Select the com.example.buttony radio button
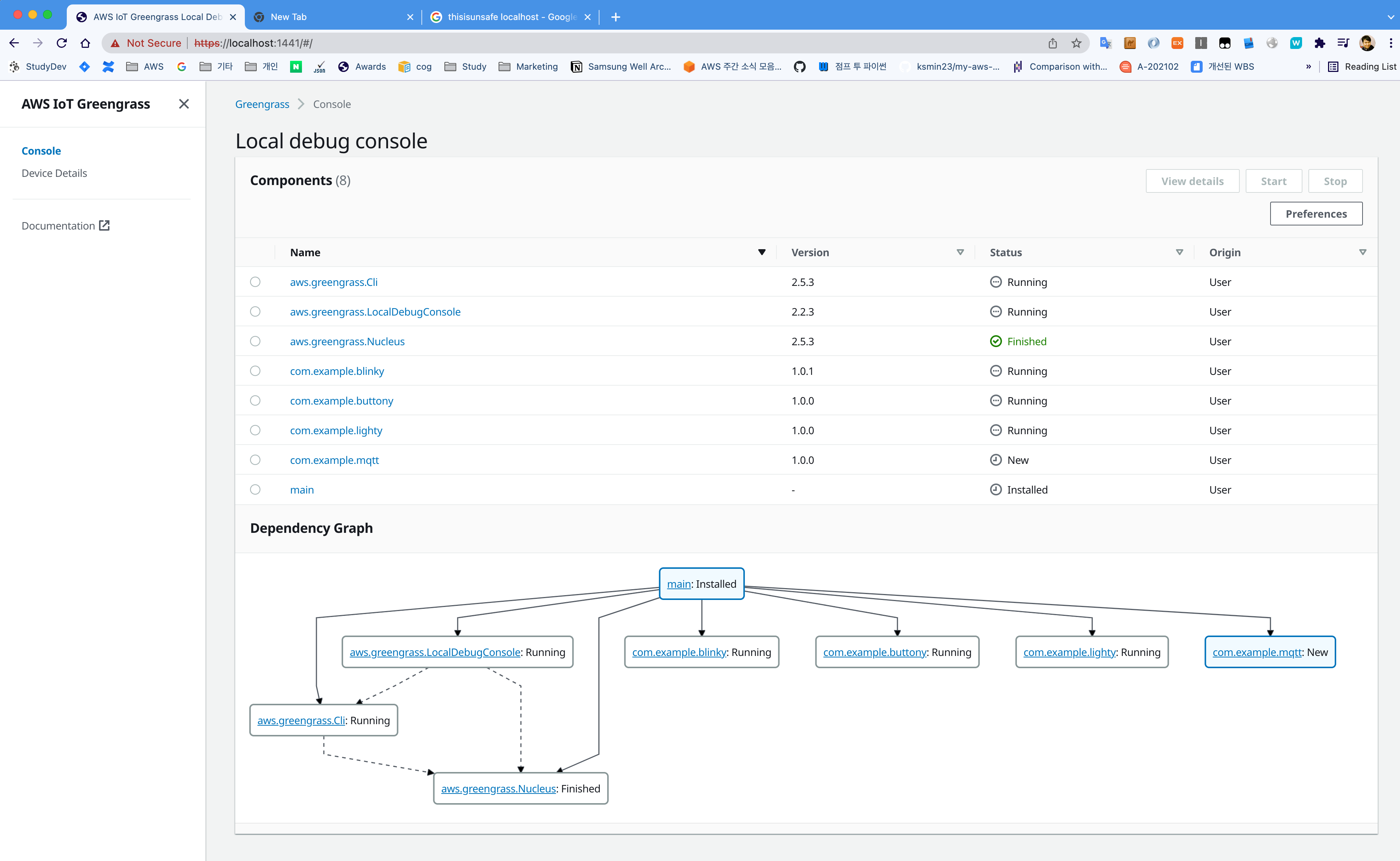This screenshot has height=861, width=1400. coord(255,400)
